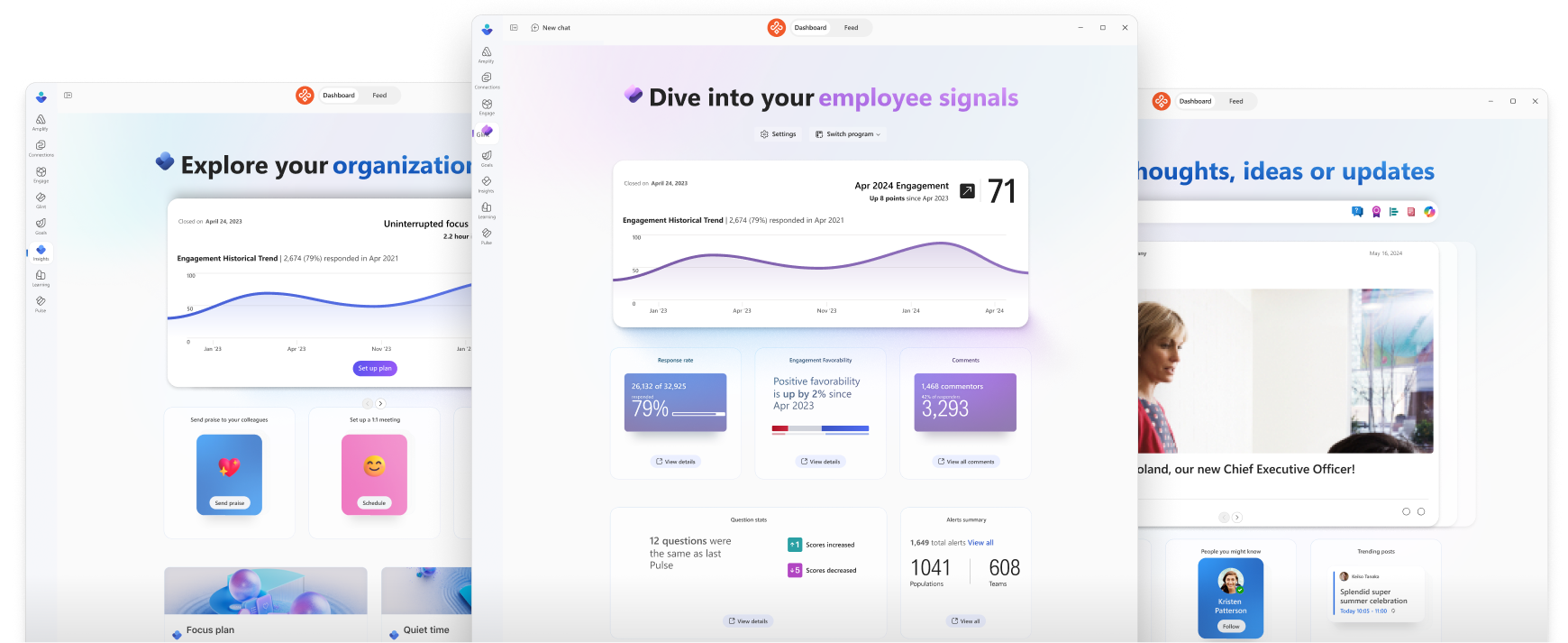Image resolution: width=1568 pixels, height=643 pixels.
Task: Select Glint in the center window's sidebar
Action: 487,132
